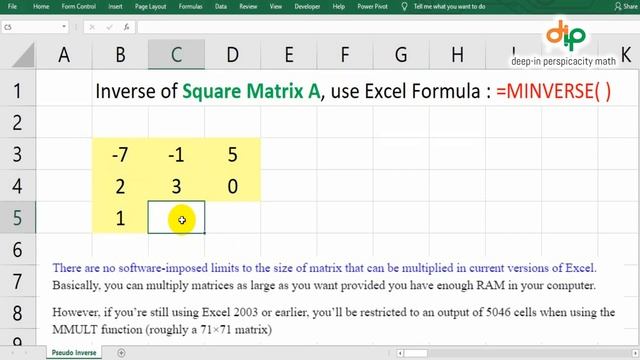This screenshot has height=360, width=640.
Task: Switch to the Home ribbon tab
Action: tap(41, 7)
